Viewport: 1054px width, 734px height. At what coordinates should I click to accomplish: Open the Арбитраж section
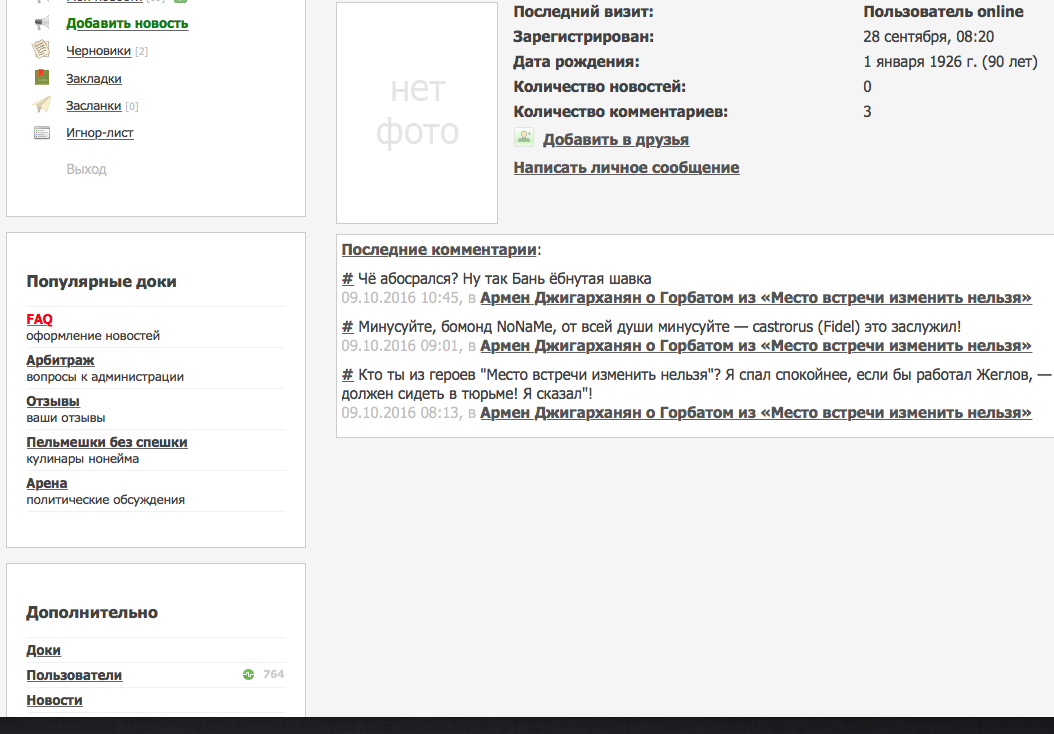tap(60, 360)
